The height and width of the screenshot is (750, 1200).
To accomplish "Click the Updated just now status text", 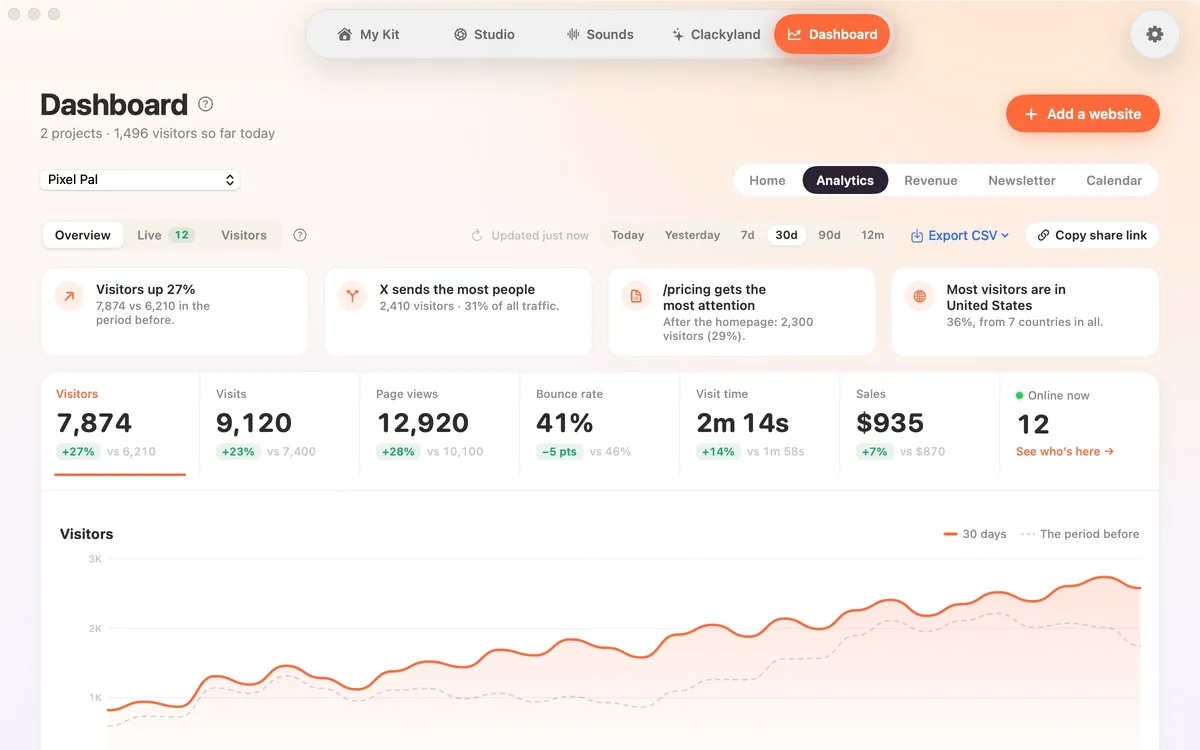I will [x=540, y=236].
